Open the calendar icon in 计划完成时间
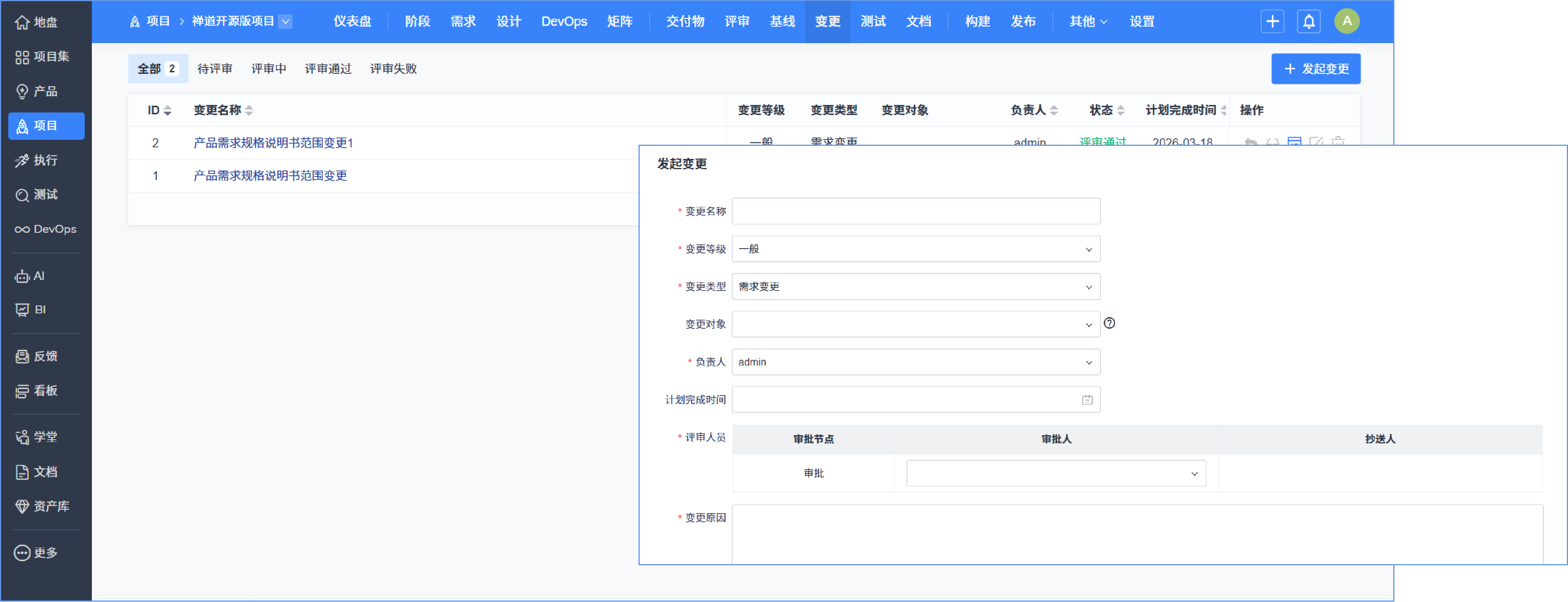Viewport: 1568px width, 602px height. 1087,400
